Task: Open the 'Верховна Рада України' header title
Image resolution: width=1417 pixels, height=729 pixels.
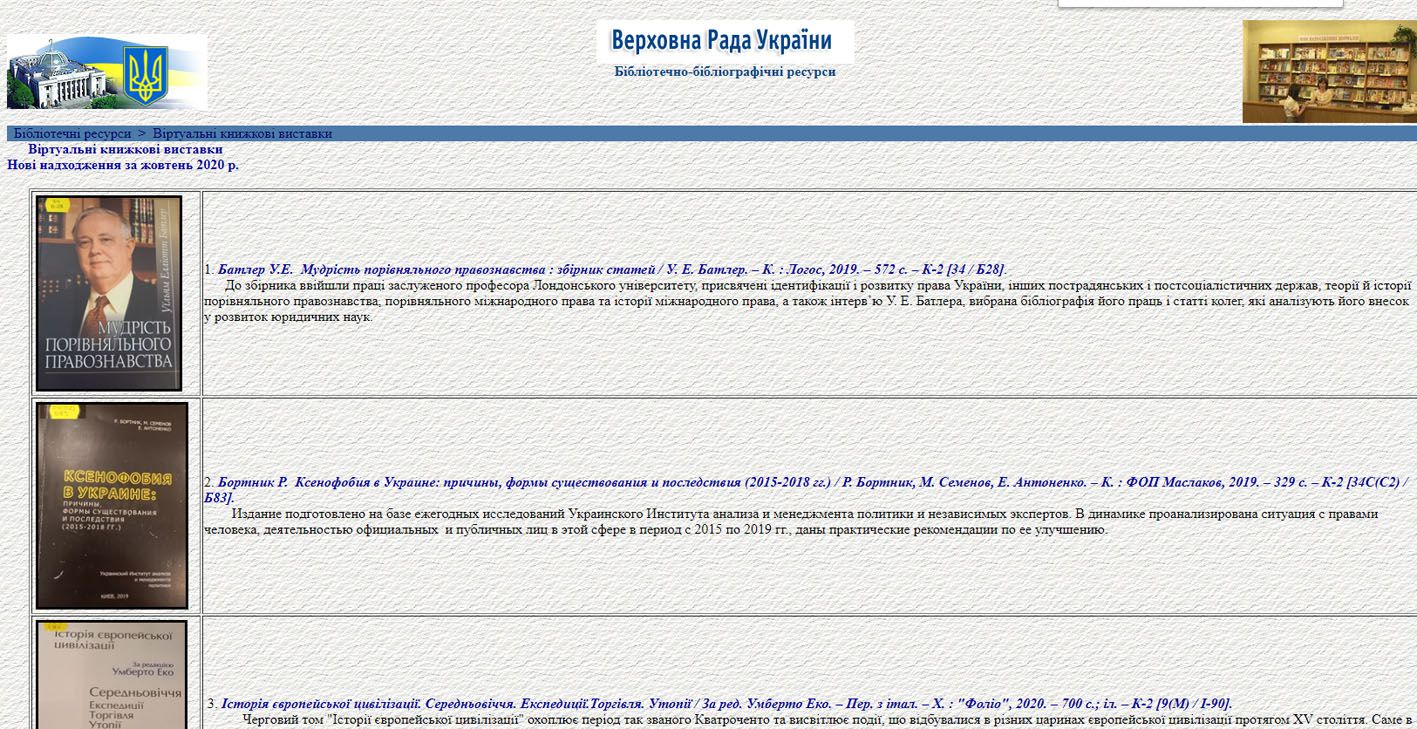Action: point(725,41)
